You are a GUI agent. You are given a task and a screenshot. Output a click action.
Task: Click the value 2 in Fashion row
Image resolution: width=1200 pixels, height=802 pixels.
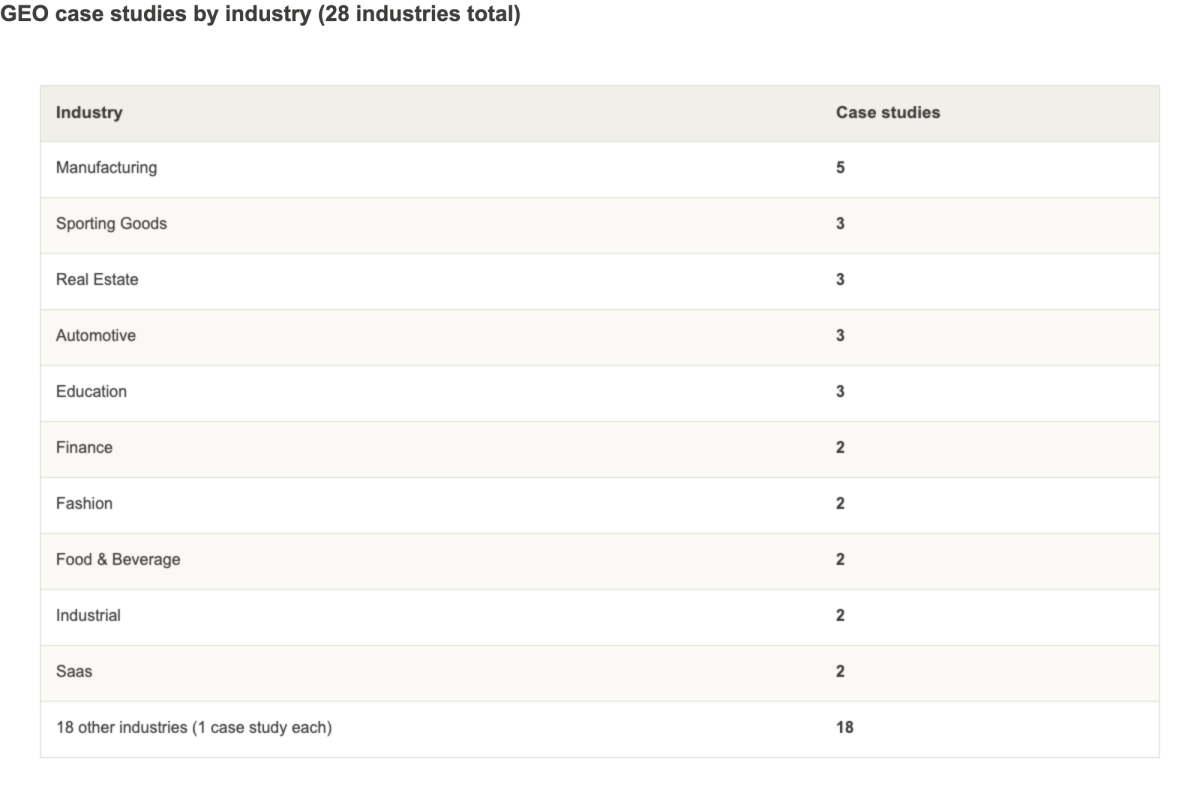point(840,504)
